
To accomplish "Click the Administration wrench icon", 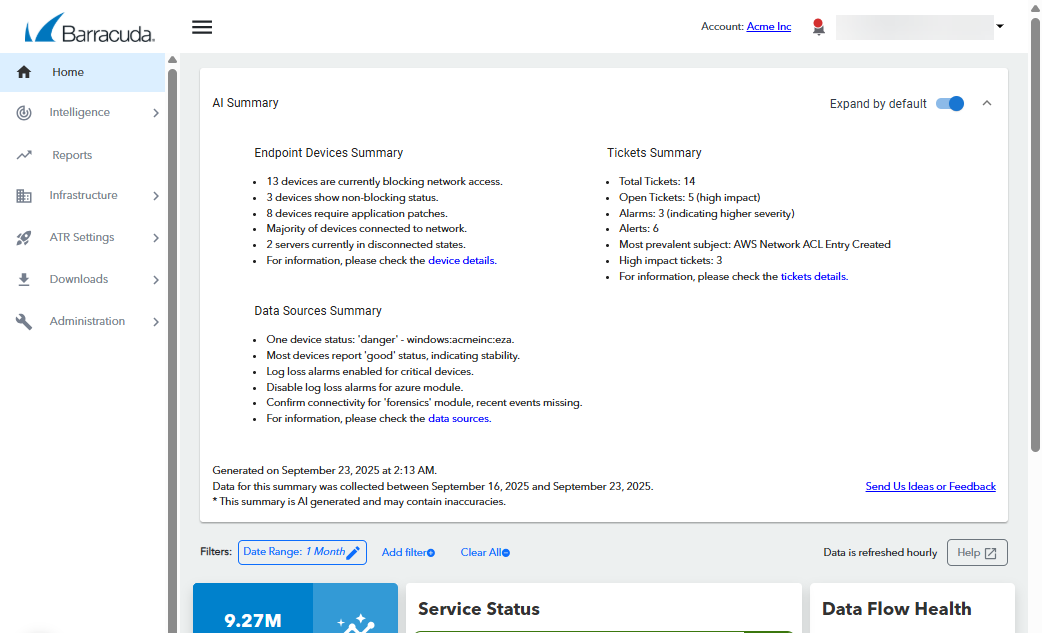I will click(24, 322).
